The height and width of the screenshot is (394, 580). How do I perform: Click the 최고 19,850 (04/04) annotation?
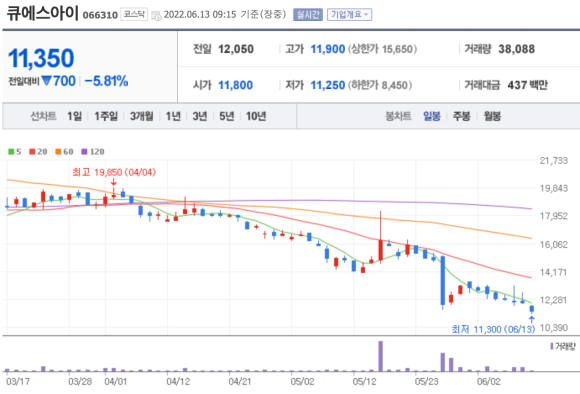[114, 172]
